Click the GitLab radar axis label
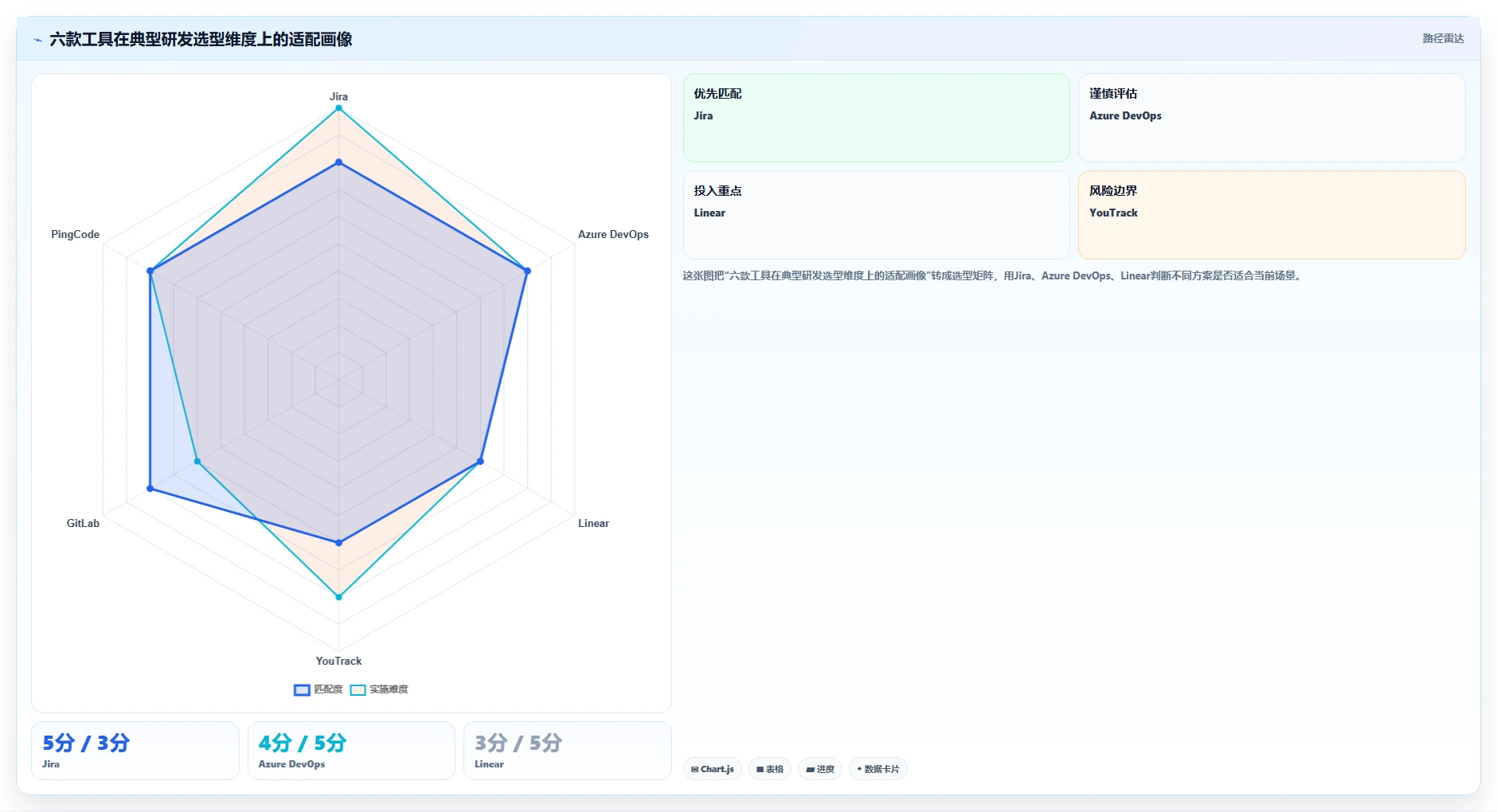Screen dimensions: 1497x812 [83, 523]
